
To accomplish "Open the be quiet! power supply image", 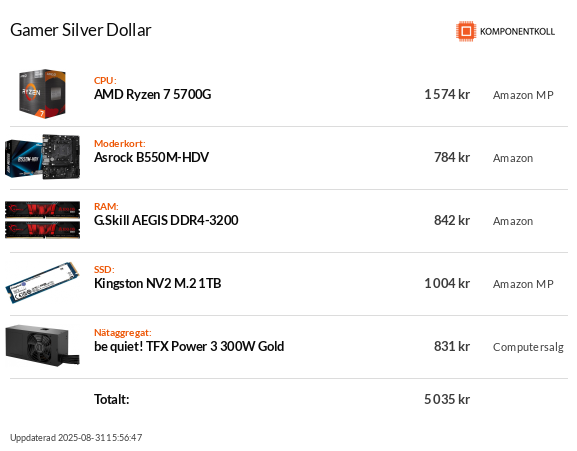I will click(x=42, y=345).
